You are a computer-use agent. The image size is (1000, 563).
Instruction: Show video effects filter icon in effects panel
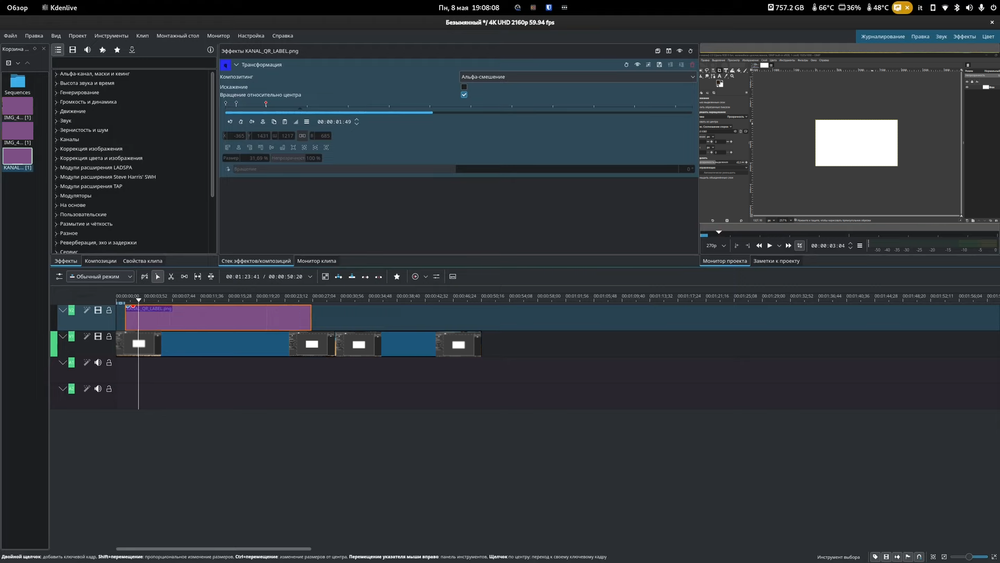[73, 50]
